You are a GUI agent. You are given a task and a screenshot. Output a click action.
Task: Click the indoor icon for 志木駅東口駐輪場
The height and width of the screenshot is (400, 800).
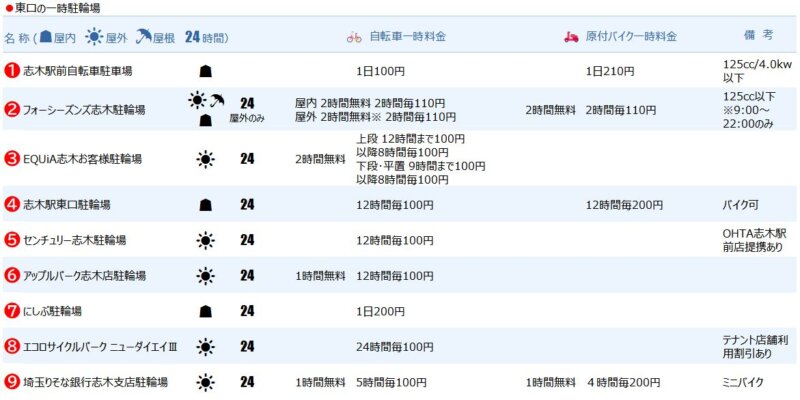pyautogui.click(x=204, y=205)
